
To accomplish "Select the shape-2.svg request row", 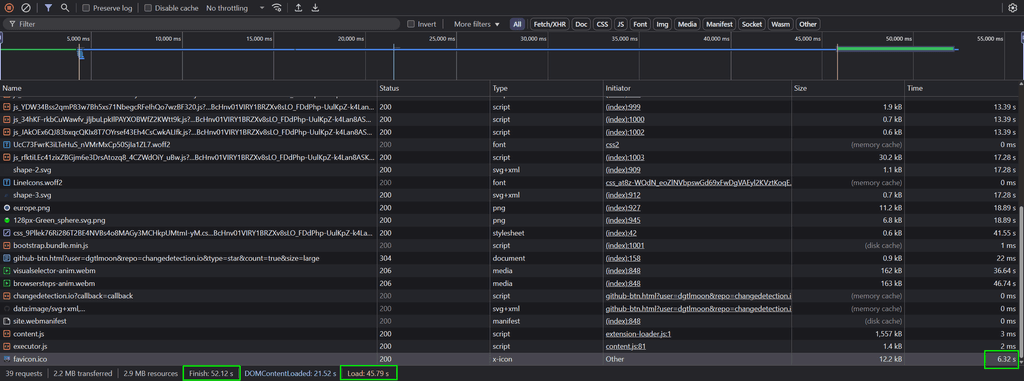I will pyautogui.click(x=509, y=169).
